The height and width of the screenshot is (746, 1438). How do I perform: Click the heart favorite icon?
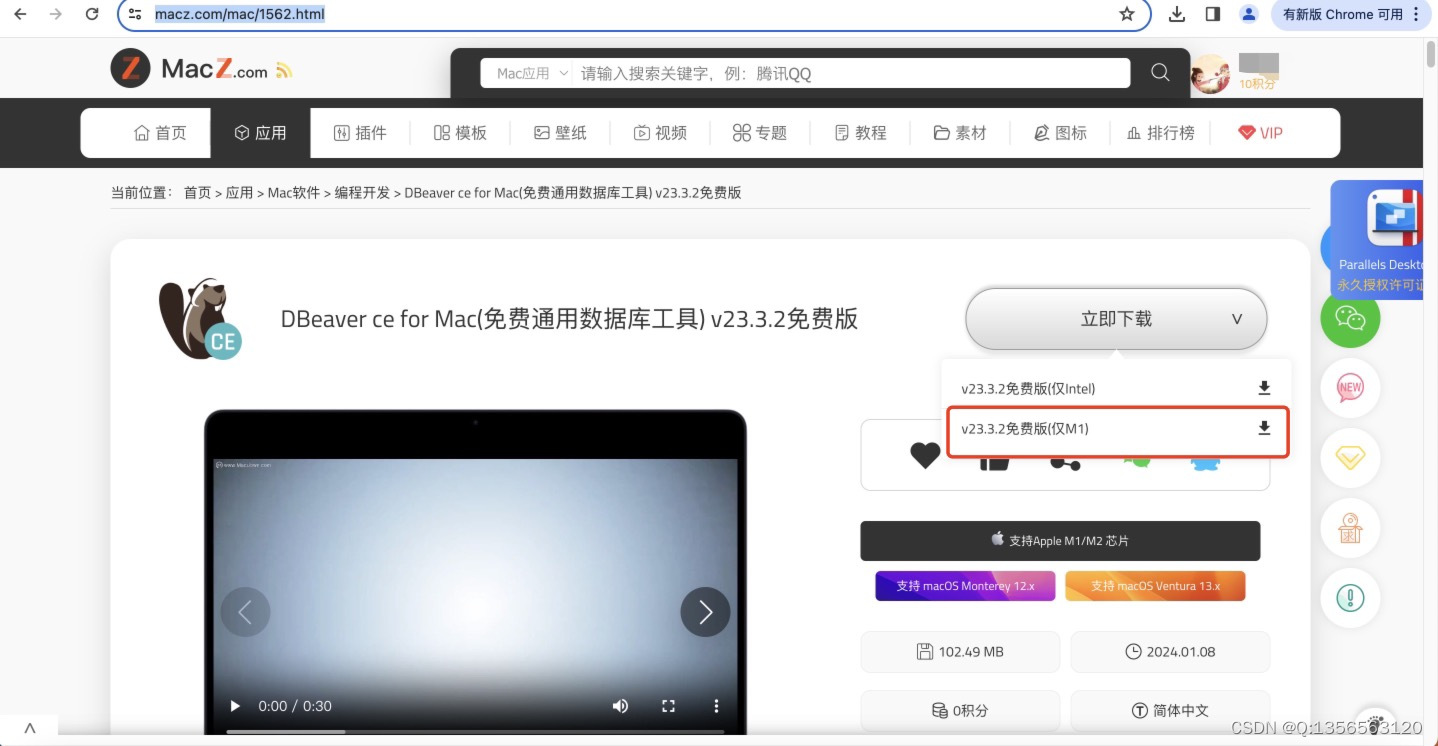coord(925,456)
